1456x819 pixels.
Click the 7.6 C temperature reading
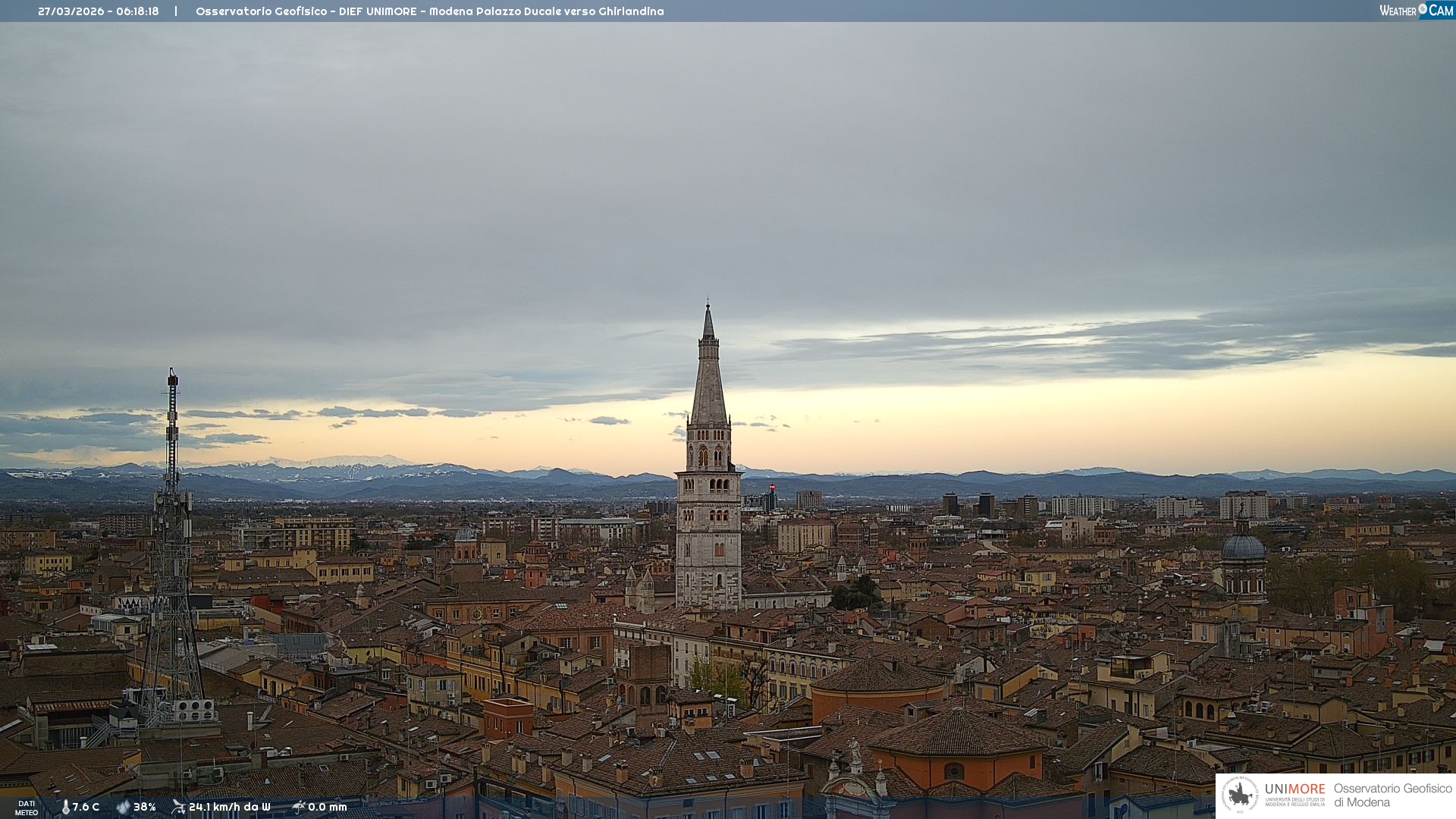tap(86, 807)
